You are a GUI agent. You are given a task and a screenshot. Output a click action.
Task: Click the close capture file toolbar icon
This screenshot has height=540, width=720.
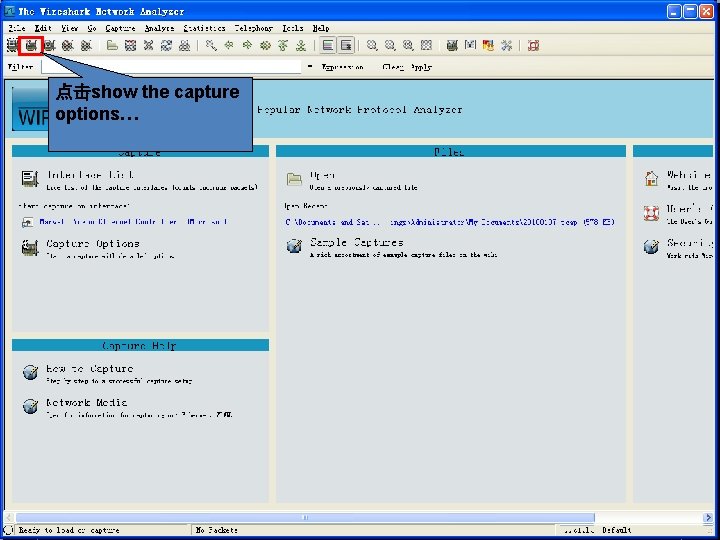148,45
